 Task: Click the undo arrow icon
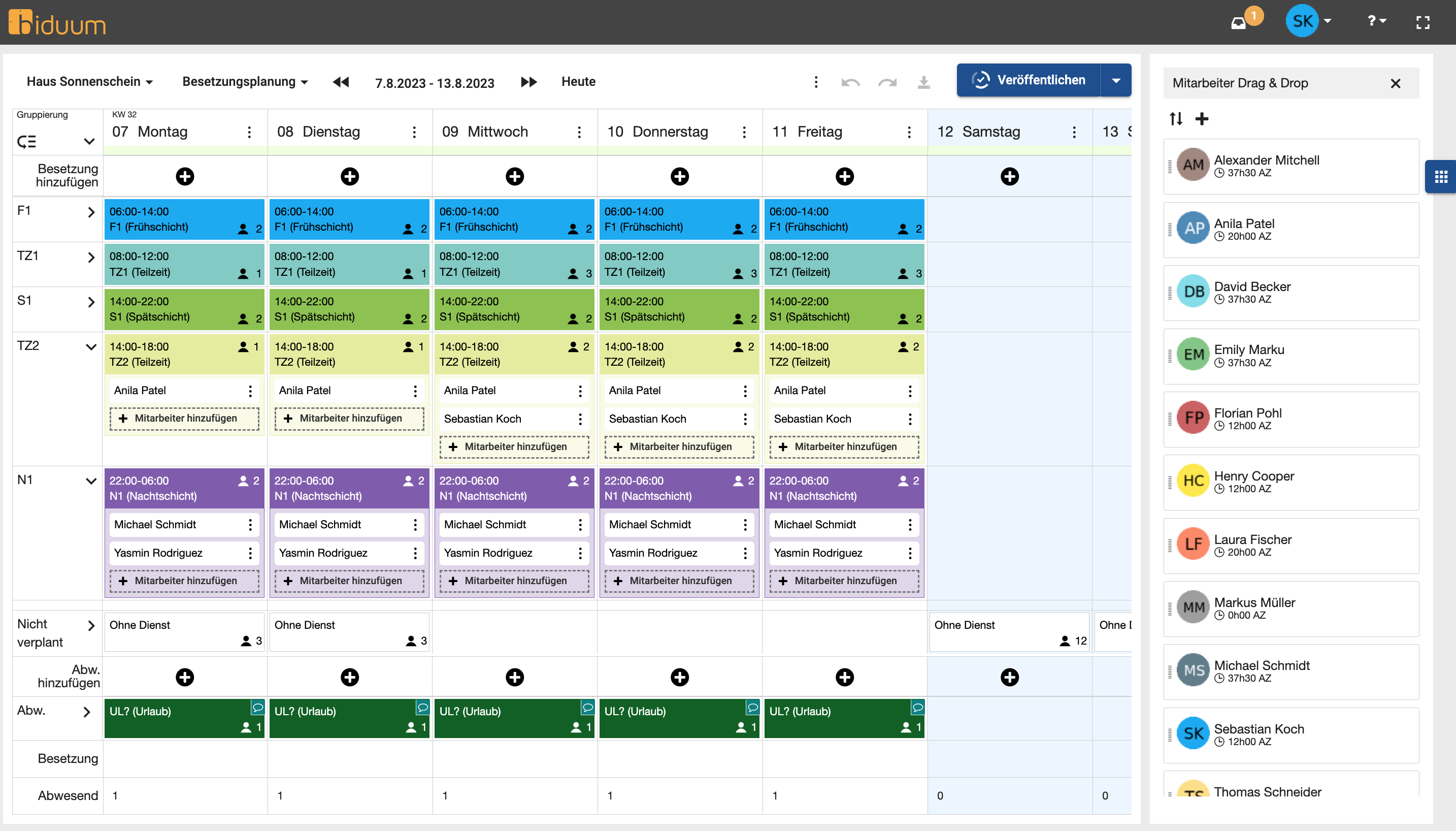click(x=850, y=82)
